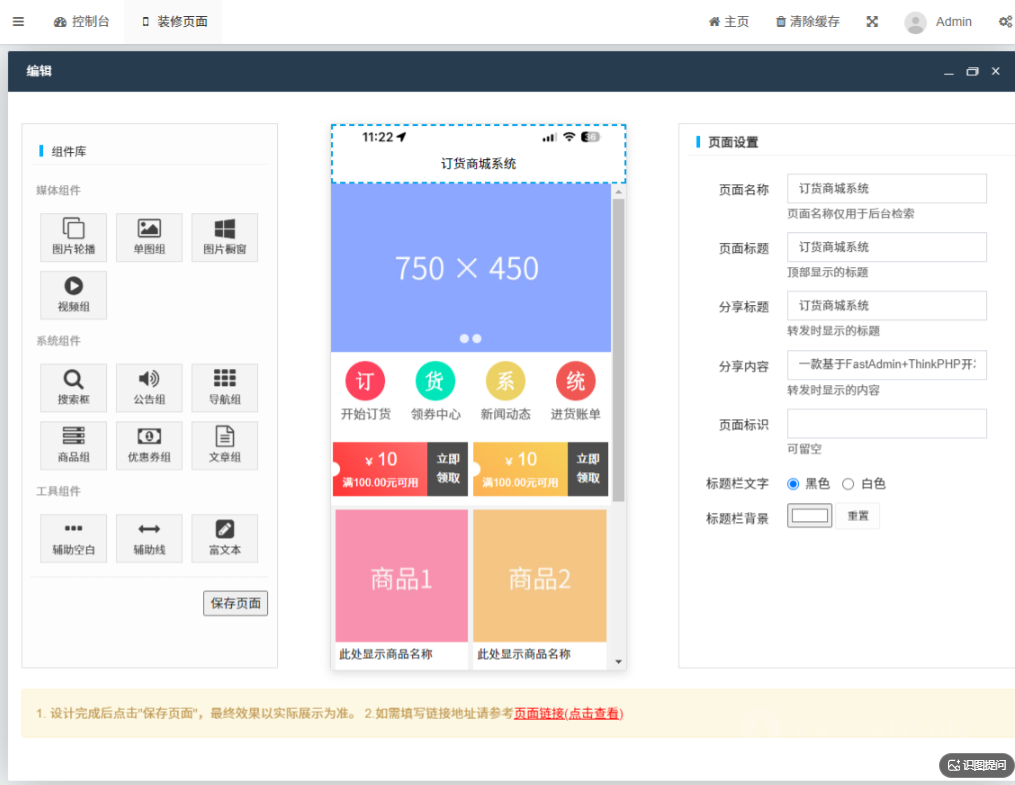
Task: Click the preview pane vertical scrollbar thumb
Action: (618, 349)
